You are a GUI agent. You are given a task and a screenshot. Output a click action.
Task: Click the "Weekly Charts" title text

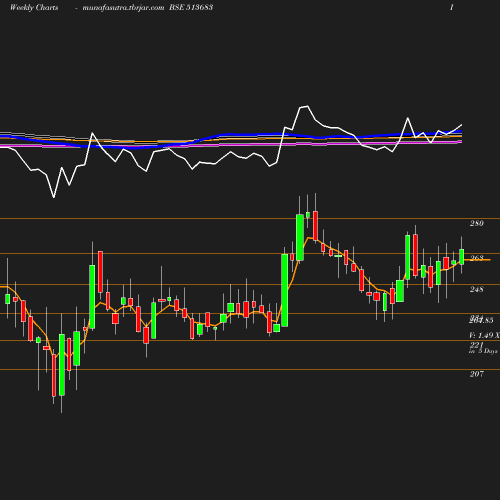[x=34, y=7]
